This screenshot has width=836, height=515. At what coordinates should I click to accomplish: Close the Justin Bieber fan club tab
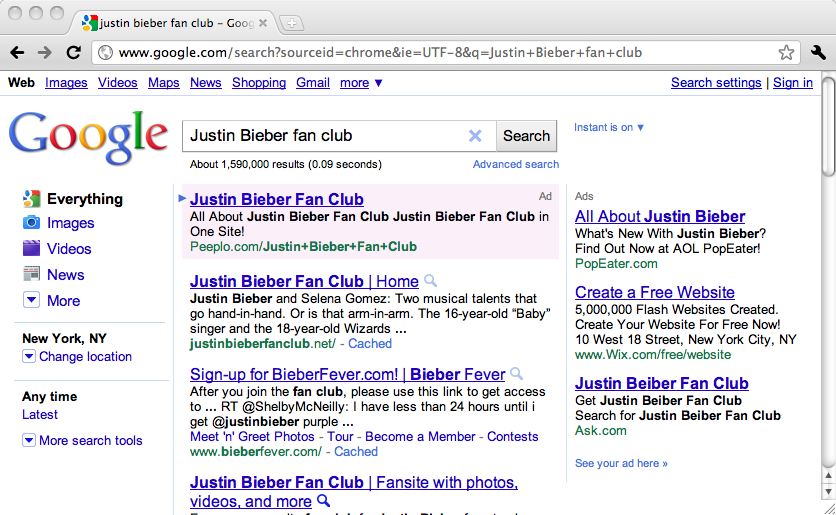point(263,23)
